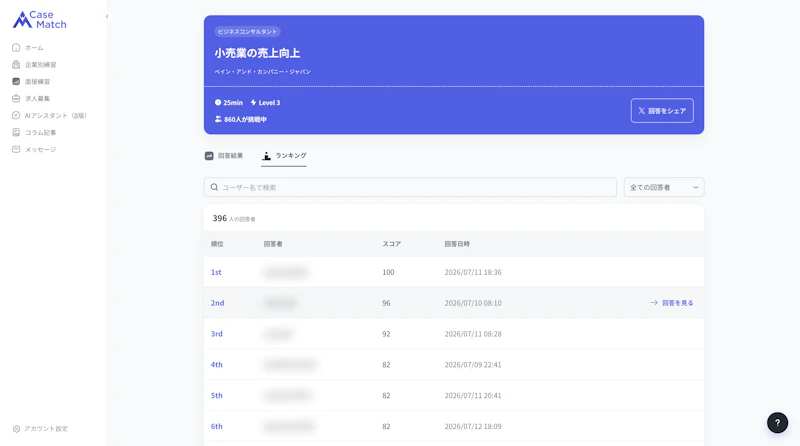Click the building icon for 企業別練習
The image size is (800, 446).
[16, 64]
